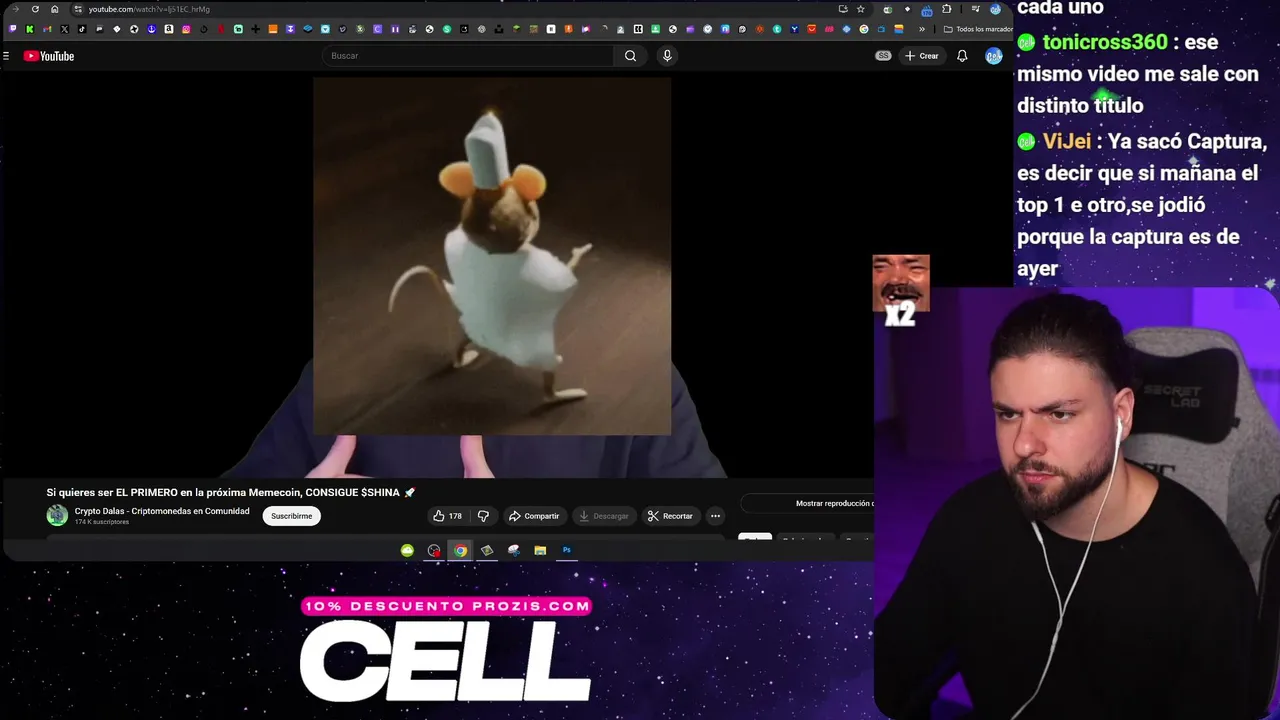Open the Snipping Tool taskbar icon
This screenshot has width=1280, height=720.
pos(513,550)
